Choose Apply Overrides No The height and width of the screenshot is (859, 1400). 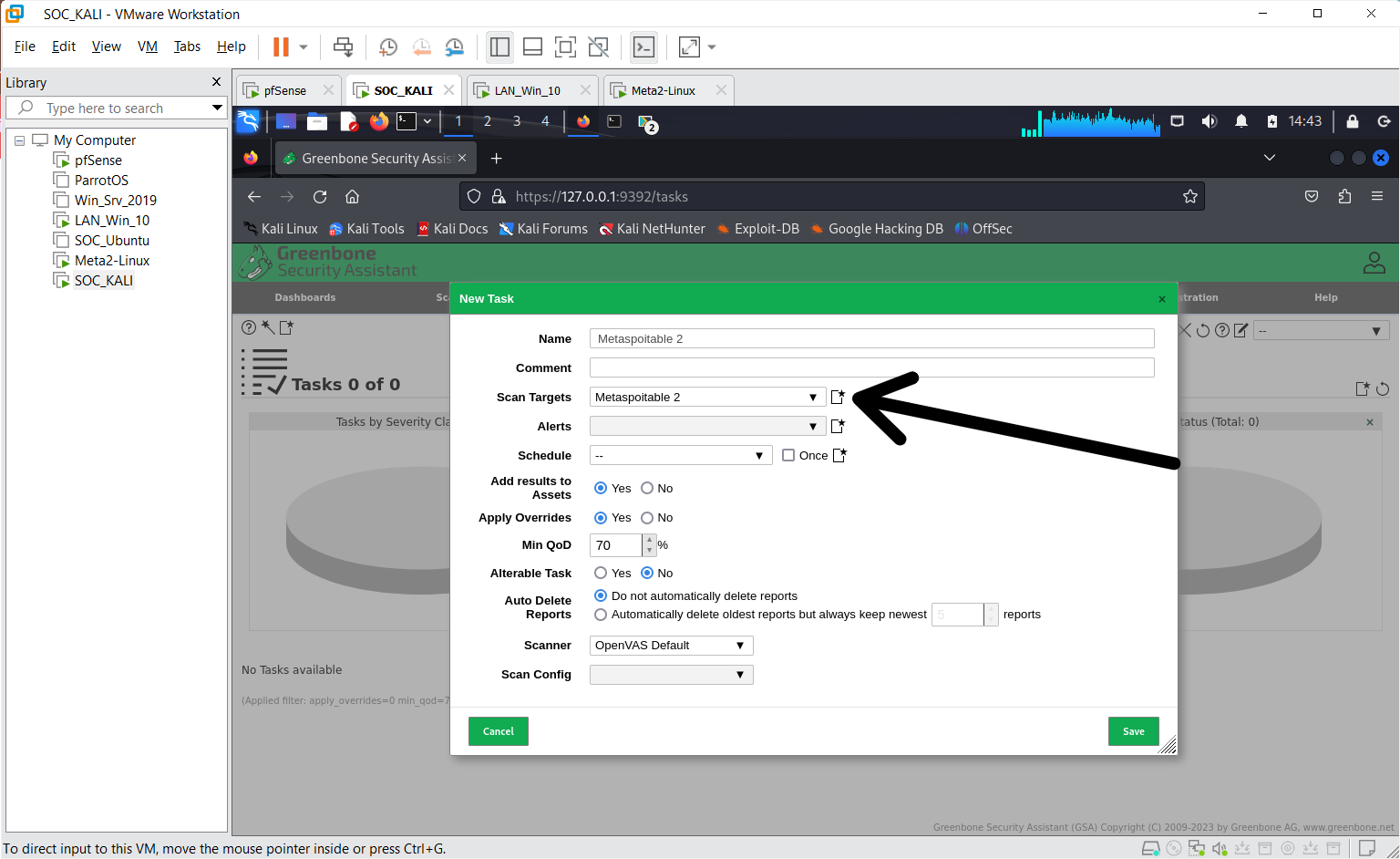647,517
